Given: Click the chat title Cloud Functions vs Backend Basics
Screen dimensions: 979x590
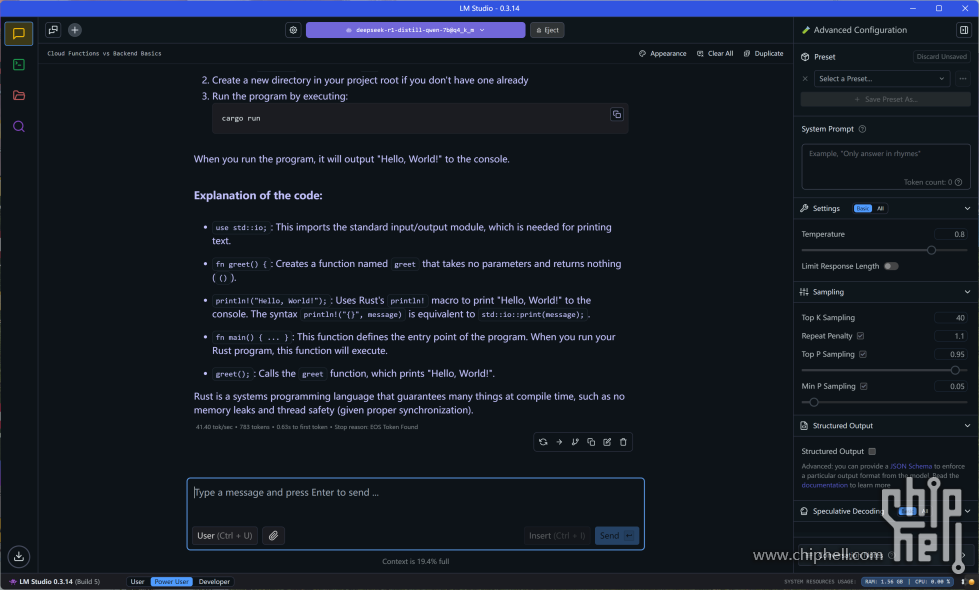Looking at the screenshot, I should [x=104, y=54].
